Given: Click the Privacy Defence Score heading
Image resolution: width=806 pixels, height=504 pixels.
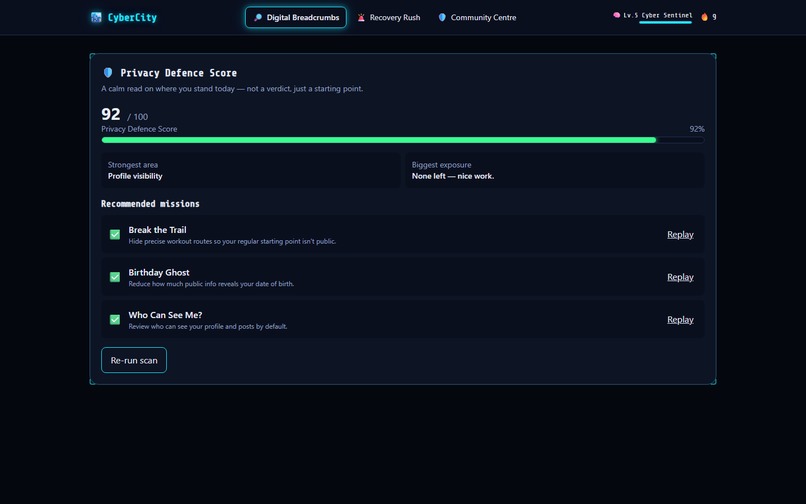Looking at the screenshot, I should tap(178, 73).
